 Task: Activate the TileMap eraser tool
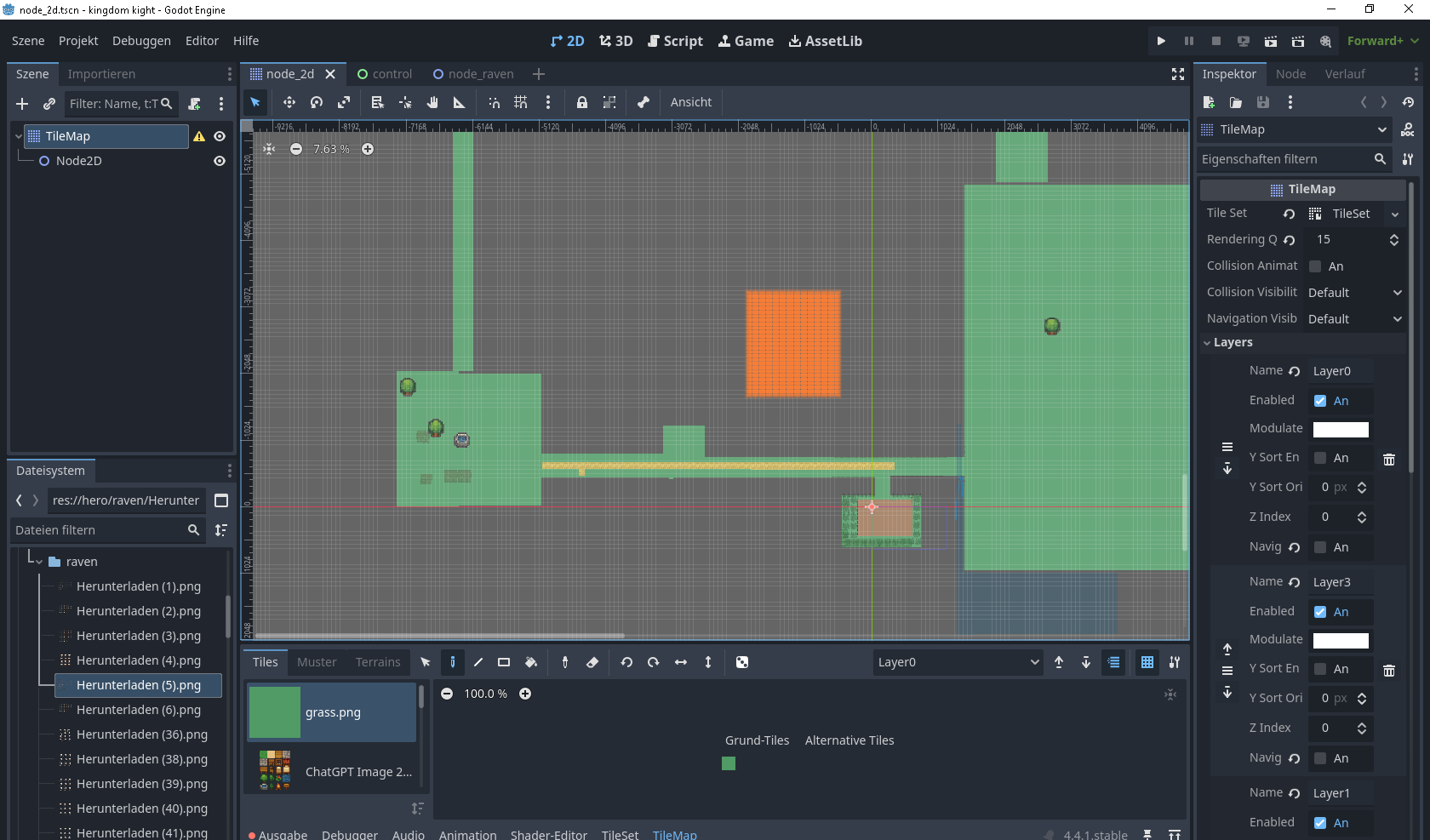click(x=592, y=662)
